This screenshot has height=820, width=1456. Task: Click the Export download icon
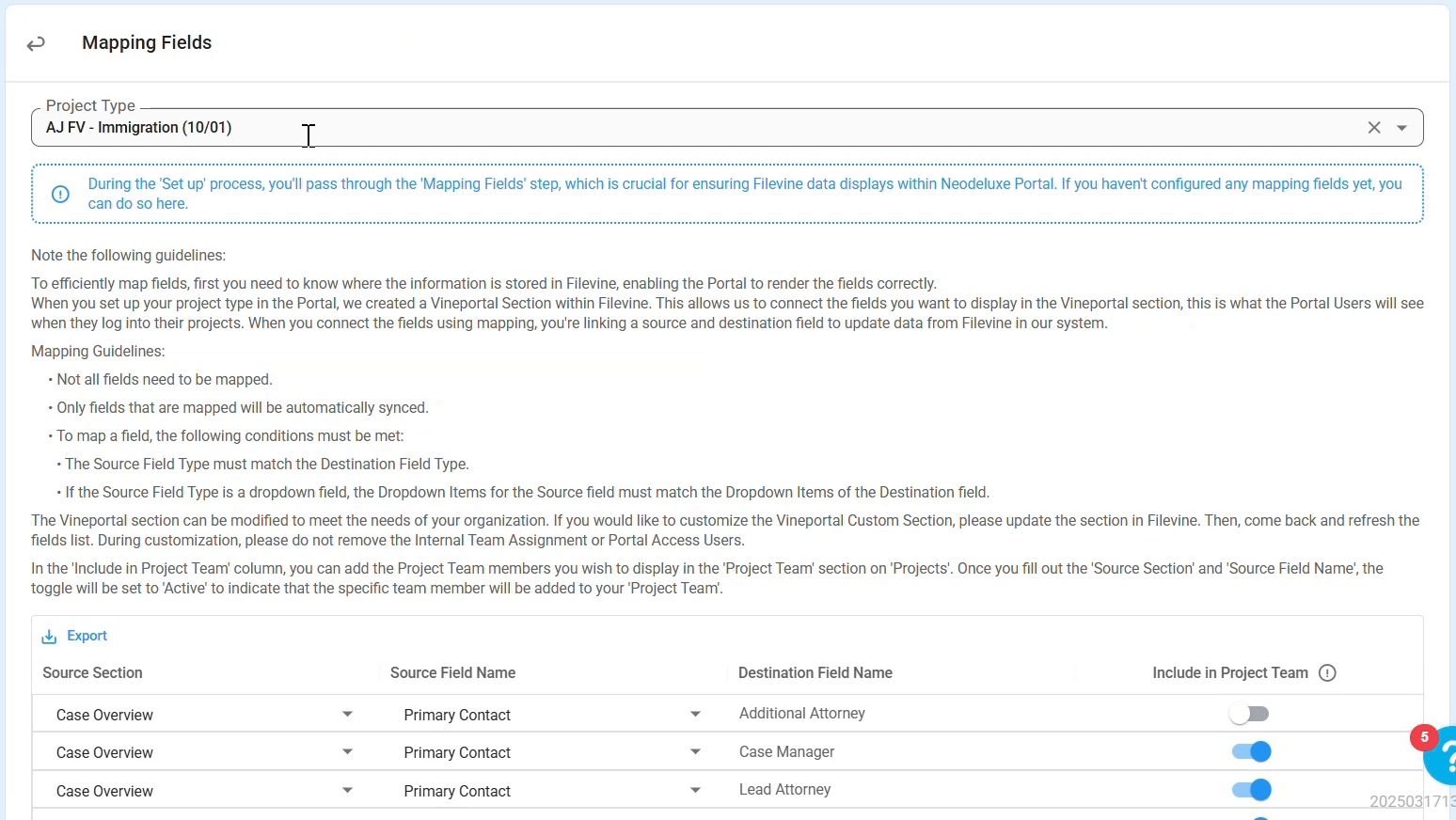click(49, 637)
